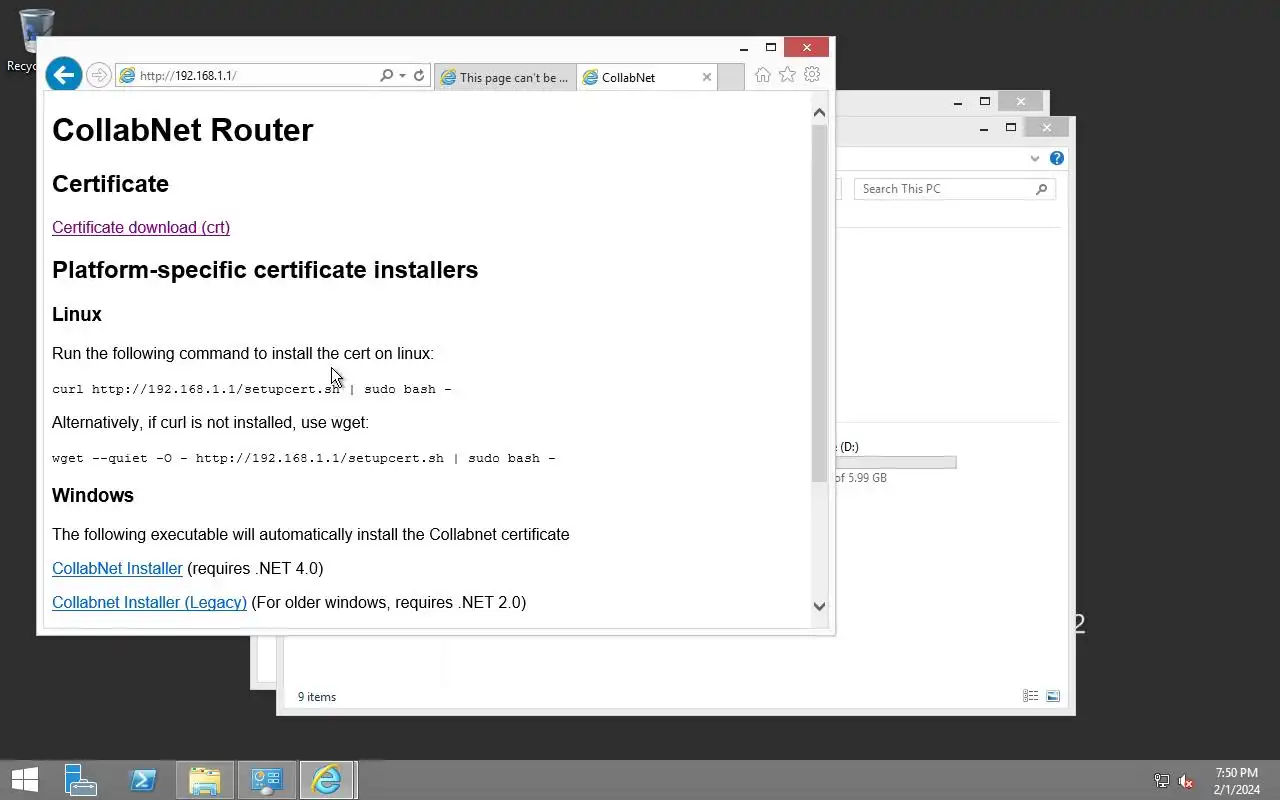Open the clock showing 7:50 PM
The width and height of the screenshot is (1280, 800).
coord(1237,781)
